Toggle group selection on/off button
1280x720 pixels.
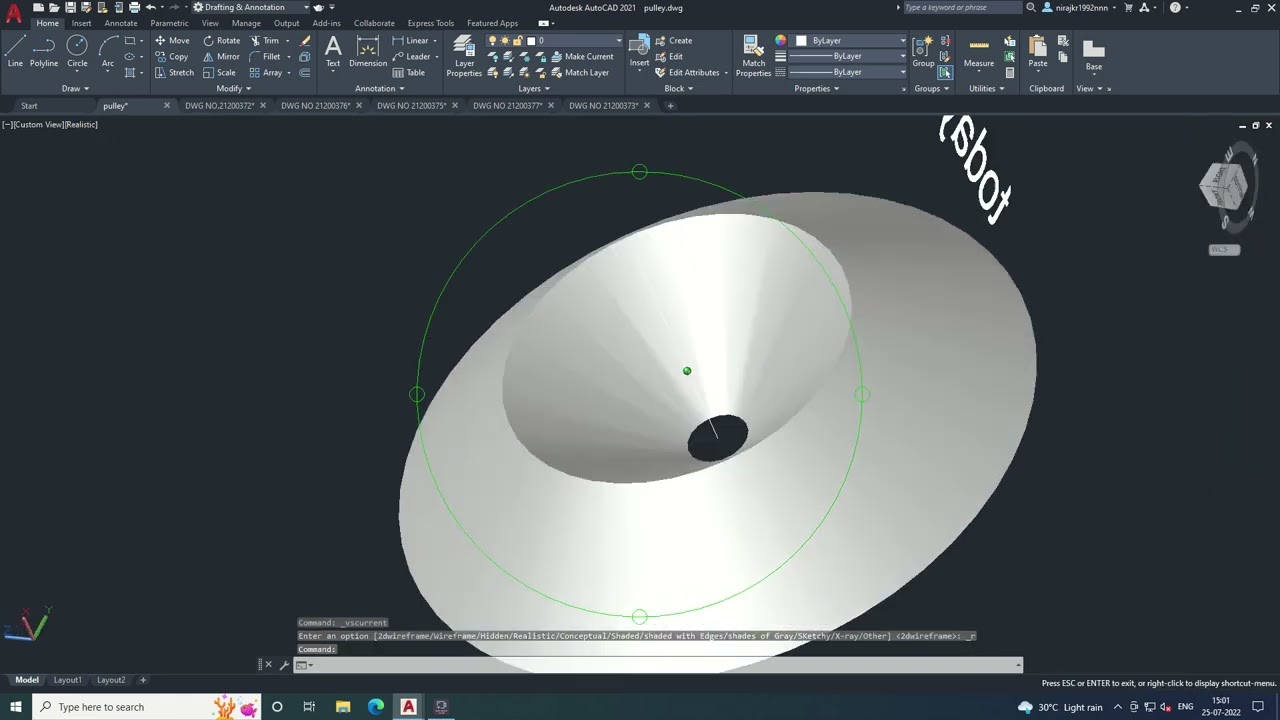tap(944, 72)
